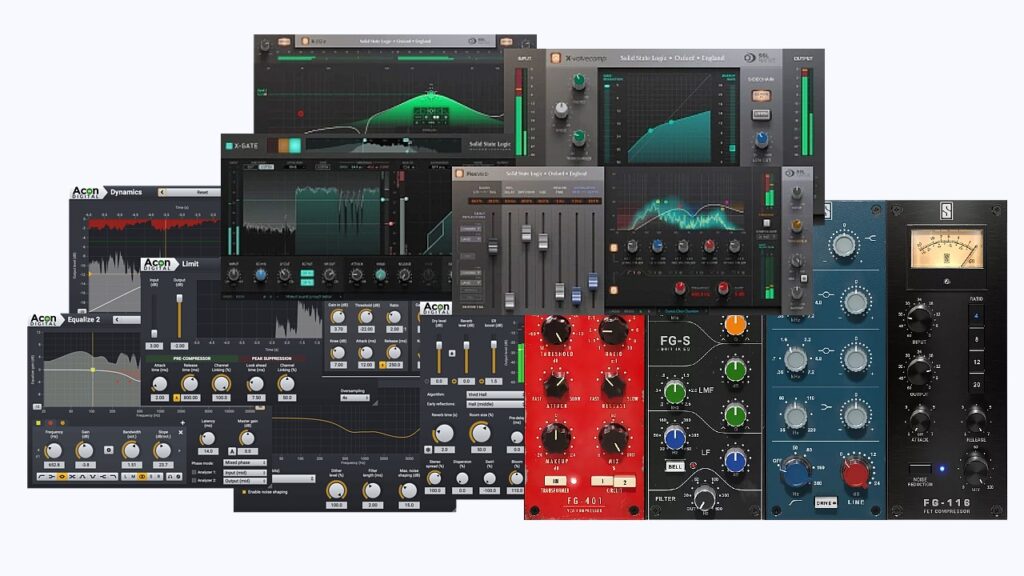Select Circuit 2 on the FG-401 compressor
The image size is (1024, 576).
point(625,482)
